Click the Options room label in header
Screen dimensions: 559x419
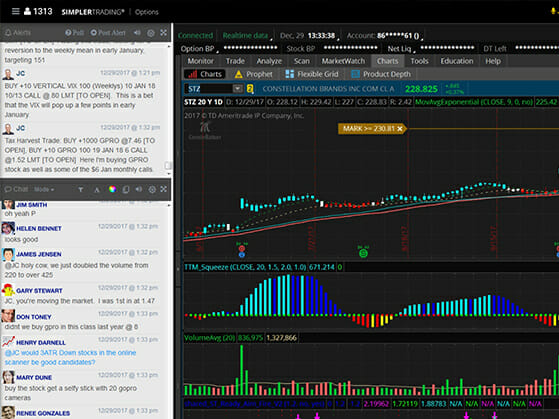click(x=147, y=12)
